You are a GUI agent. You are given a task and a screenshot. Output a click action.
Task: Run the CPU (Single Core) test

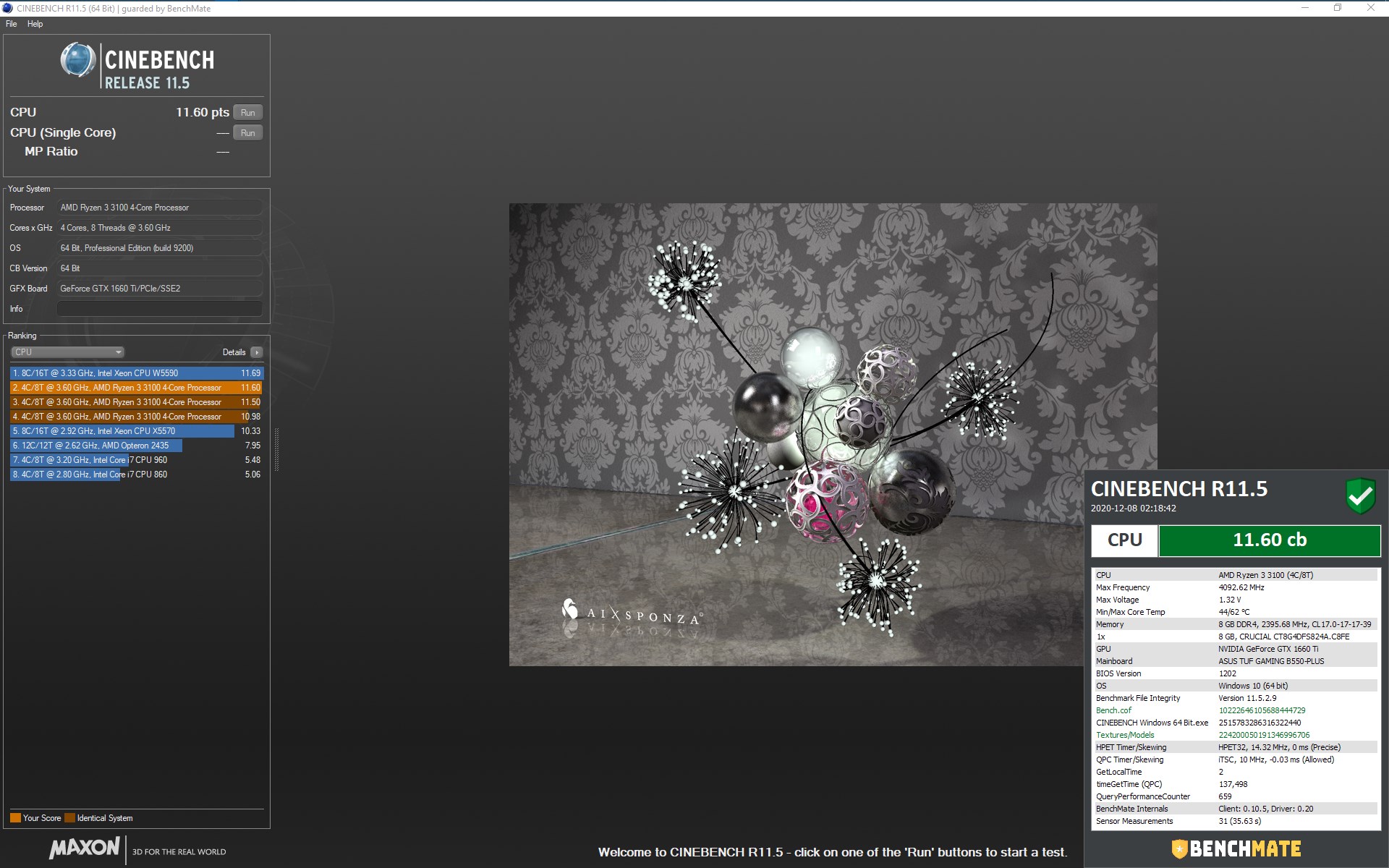(x=247, y=133)
